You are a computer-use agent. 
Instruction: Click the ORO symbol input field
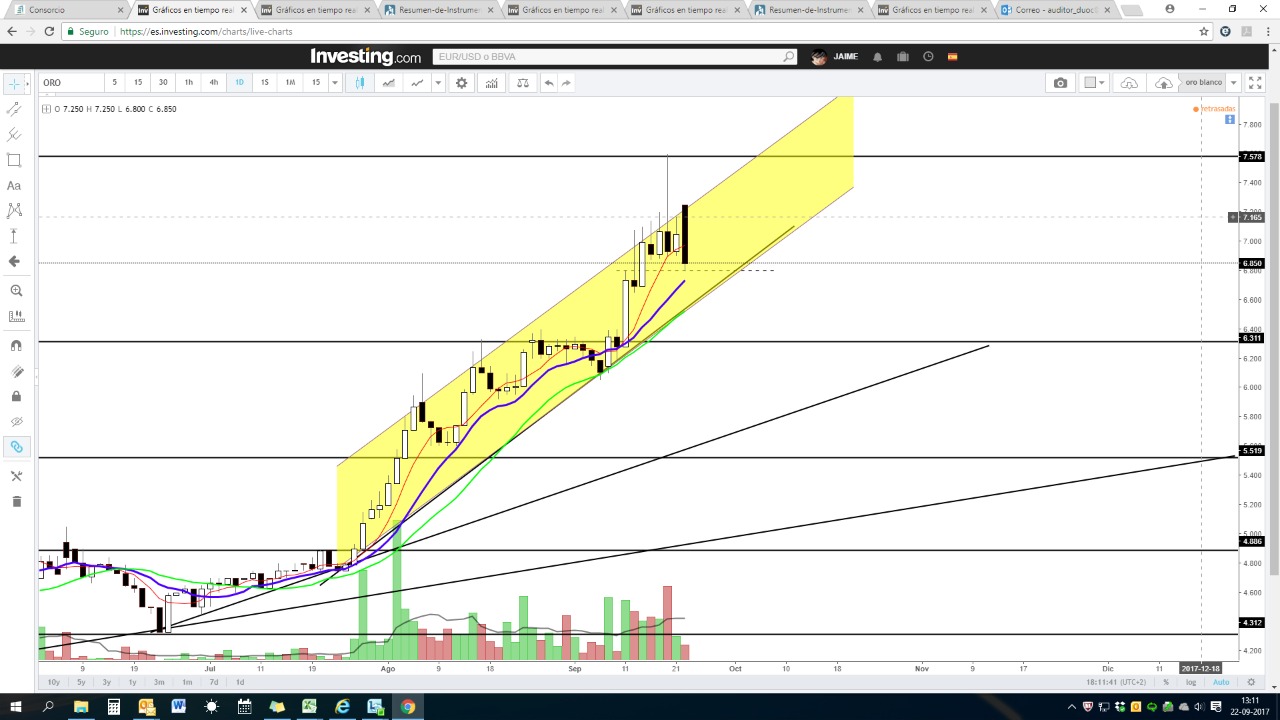pos(70,83)
